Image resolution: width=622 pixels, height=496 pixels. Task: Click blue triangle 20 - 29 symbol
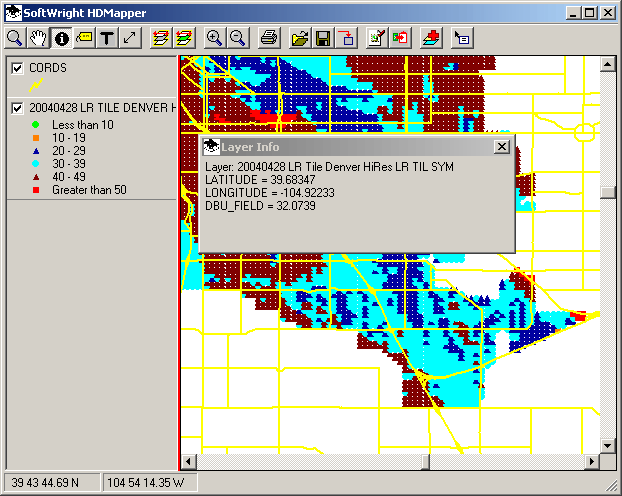[x=36, y=151]
